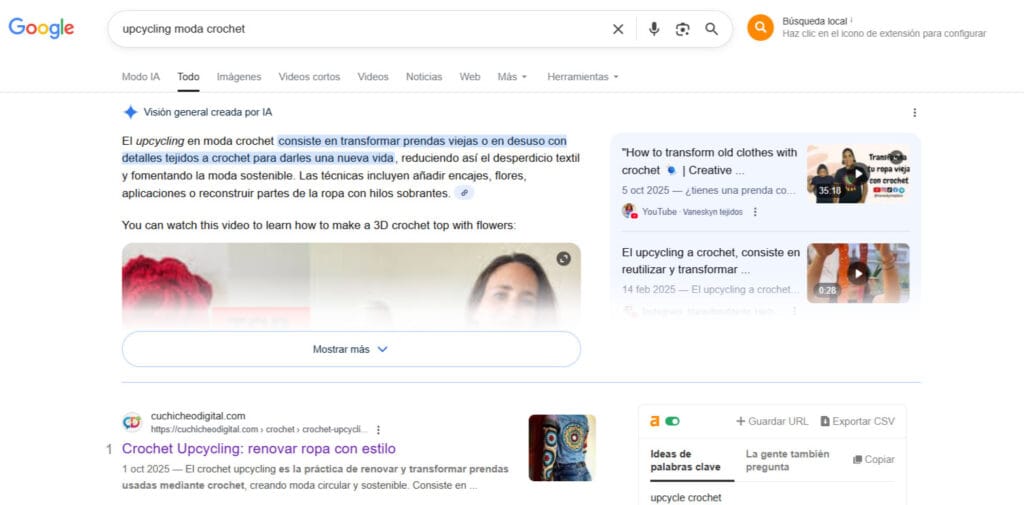The image size is (1024, 505).
Task: Click the source link chip icon
Action: (464, 193)
